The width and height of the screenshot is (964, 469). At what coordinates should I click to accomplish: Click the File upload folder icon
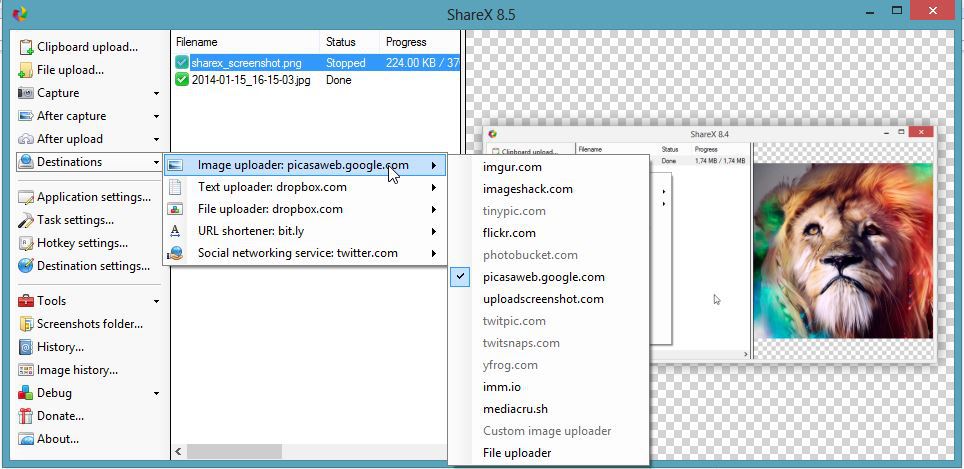point(26,70)
